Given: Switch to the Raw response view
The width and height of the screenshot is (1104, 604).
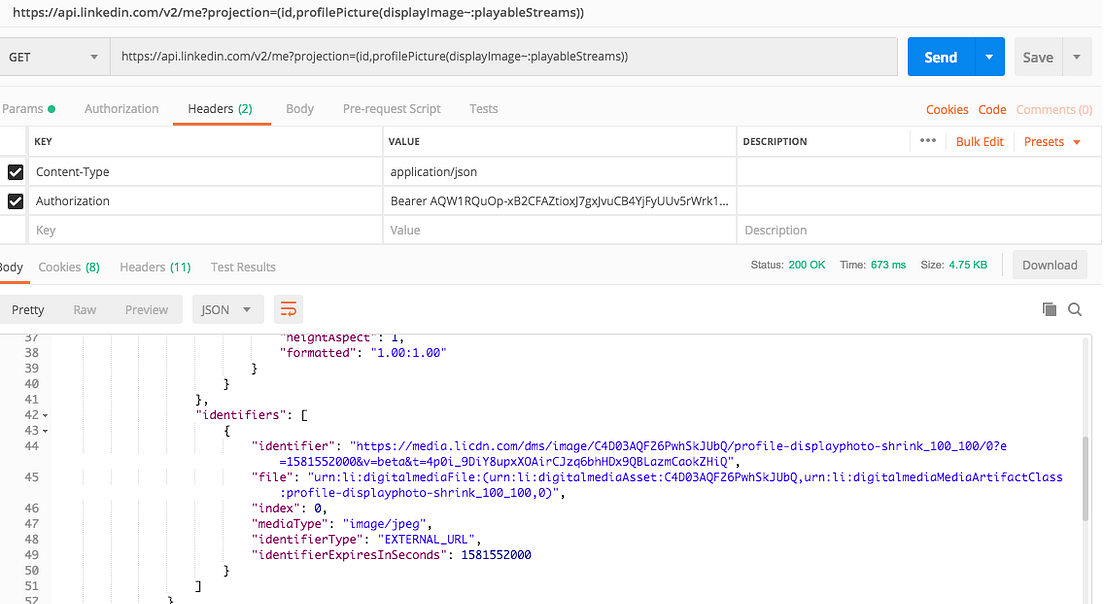Looking at the screenshot, I should (x=86, y=309).
